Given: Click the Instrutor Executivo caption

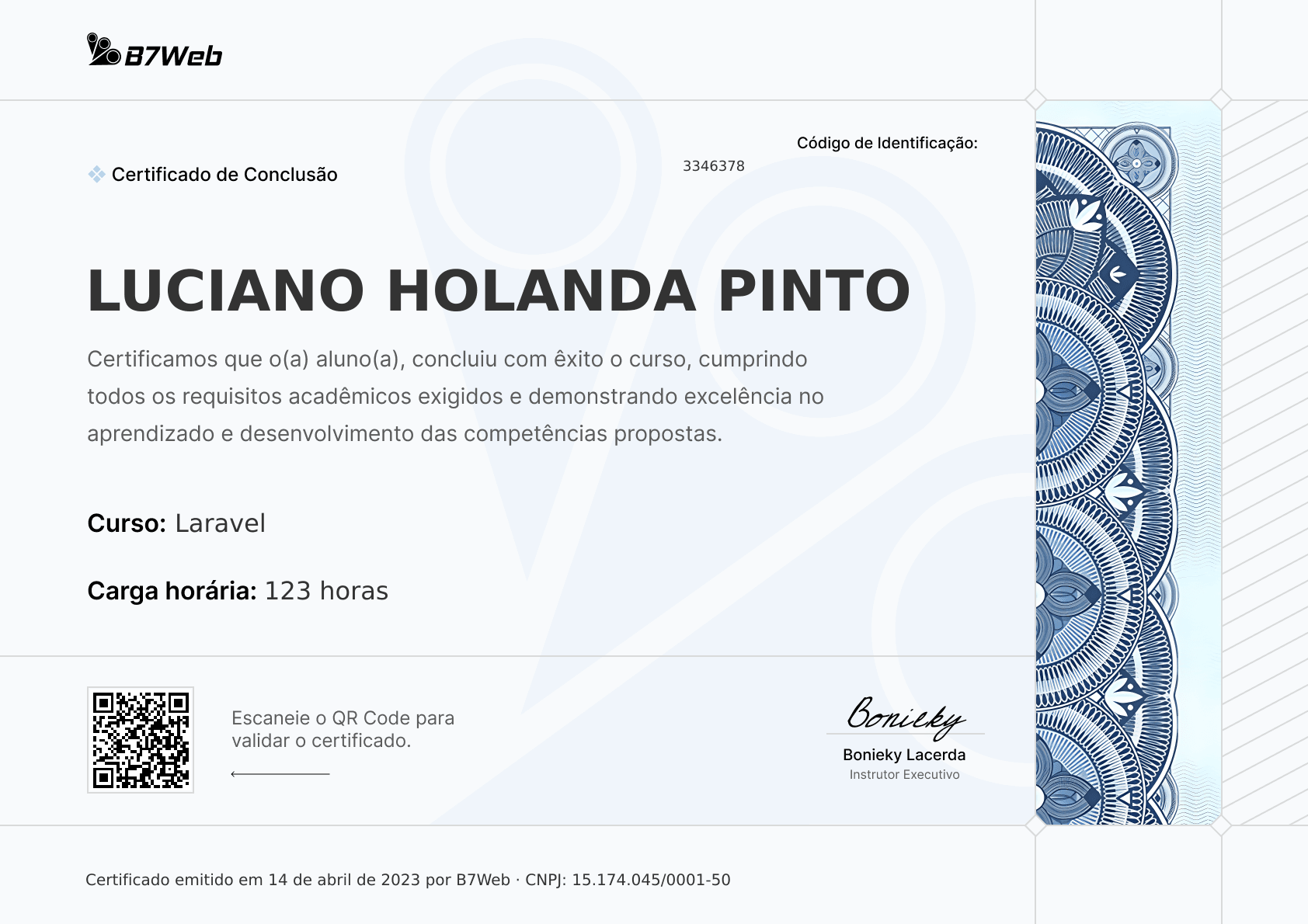Looking at the screenshot, I should coord(904,774).
